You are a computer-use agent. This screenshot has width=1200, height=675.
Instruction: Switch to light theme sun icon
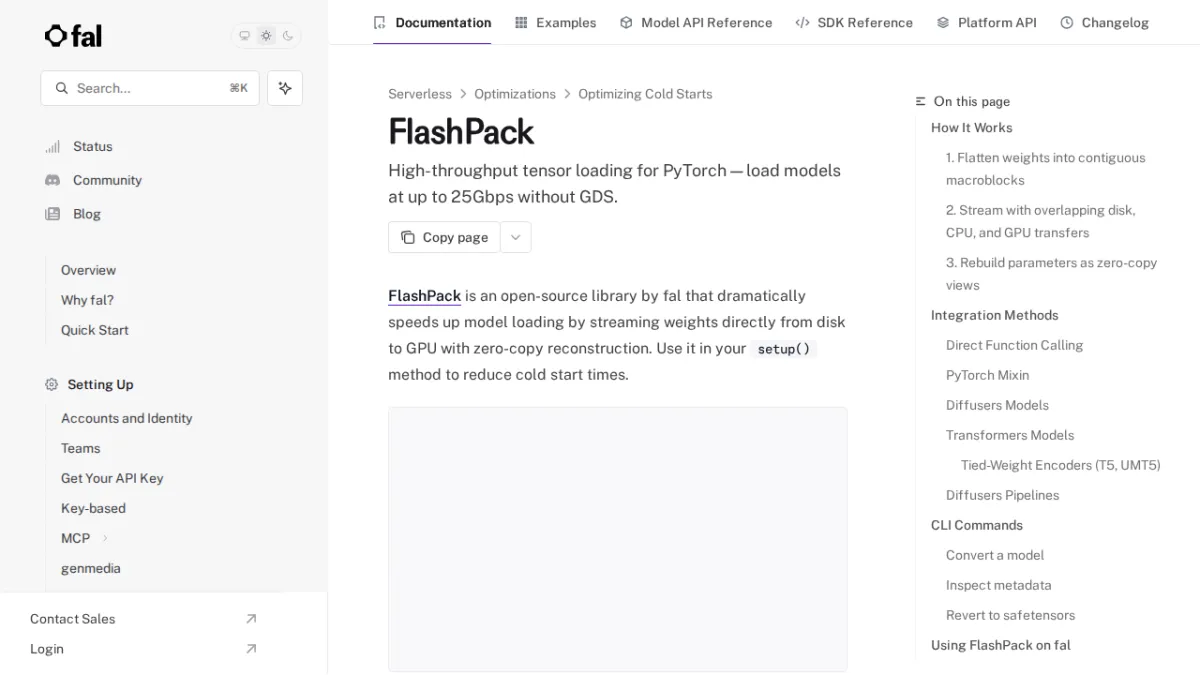click(266, 36)
